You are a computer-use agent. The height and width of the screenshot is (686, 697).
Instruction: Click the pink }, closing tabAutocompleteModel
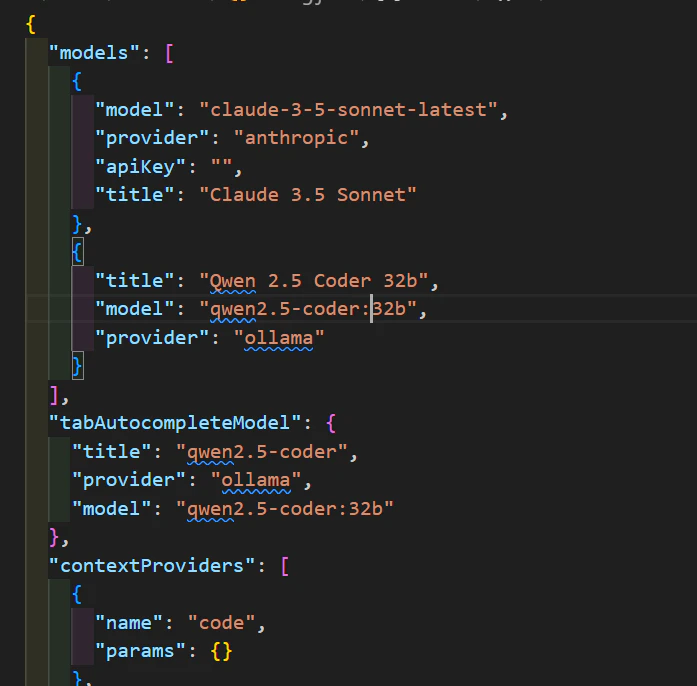coord(59,538)
